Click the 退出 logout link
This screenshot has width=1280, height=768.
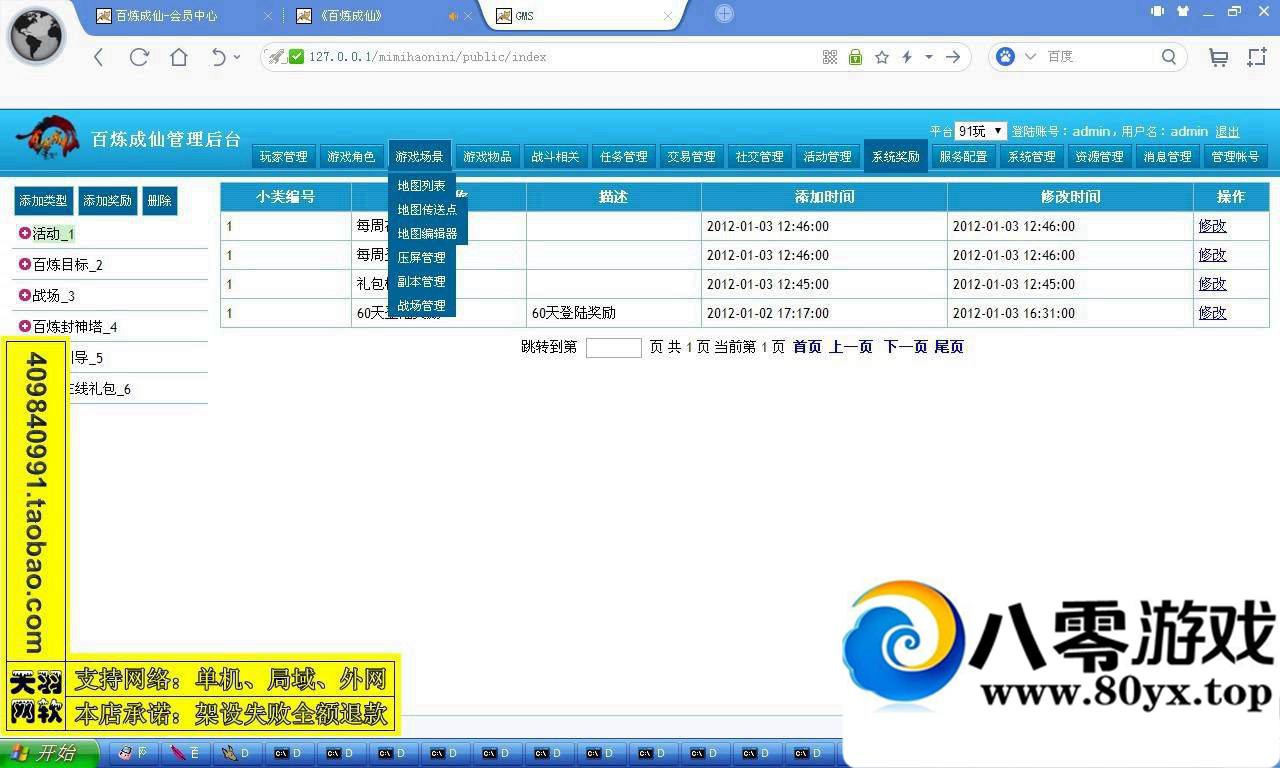click(x=1227, y=132)
